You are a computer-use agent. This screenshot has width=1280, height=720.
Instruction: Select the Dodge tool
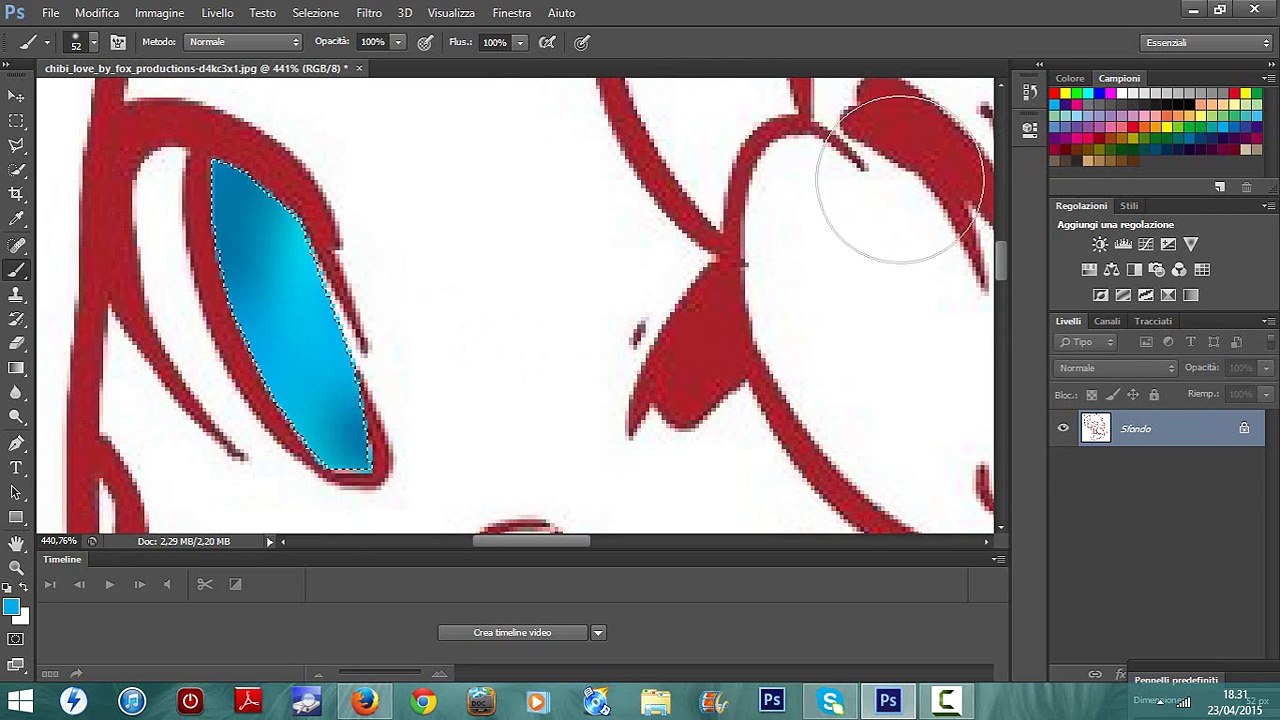point(16,418)
